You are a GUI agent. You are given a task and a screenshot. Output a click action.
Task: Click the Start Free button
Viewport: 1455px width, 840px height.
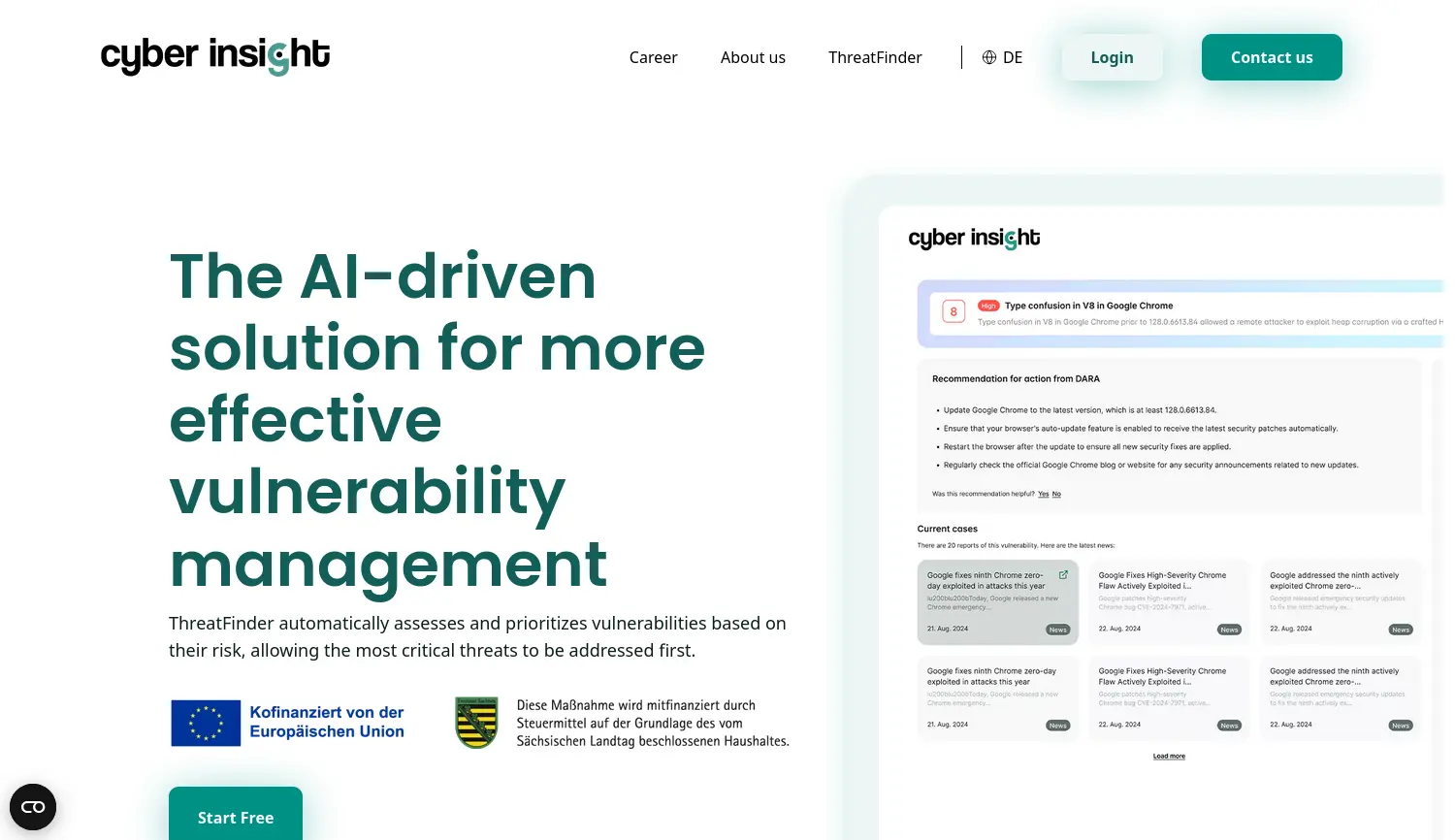tap(235, 817)
